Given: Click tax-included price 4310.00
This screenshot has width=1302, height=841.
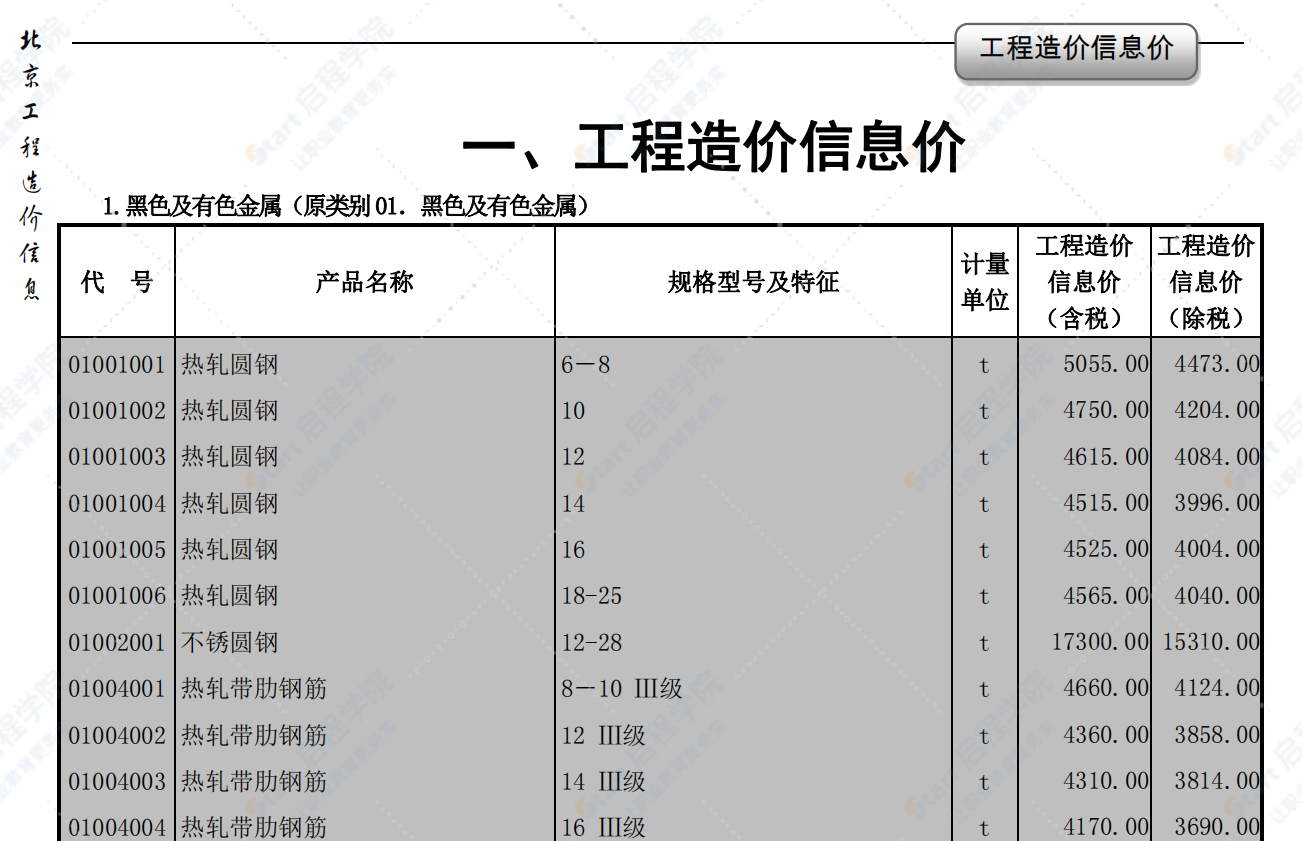Looking at the screenshot, I should click(x=1106, y=781).
